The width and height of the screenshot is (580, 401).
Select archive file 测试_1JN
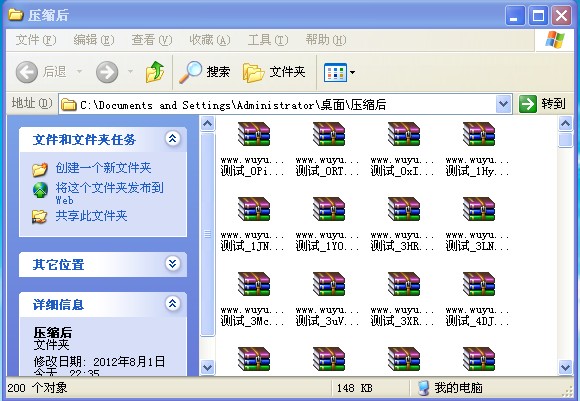pyautogui.click(x=253, y=224)
